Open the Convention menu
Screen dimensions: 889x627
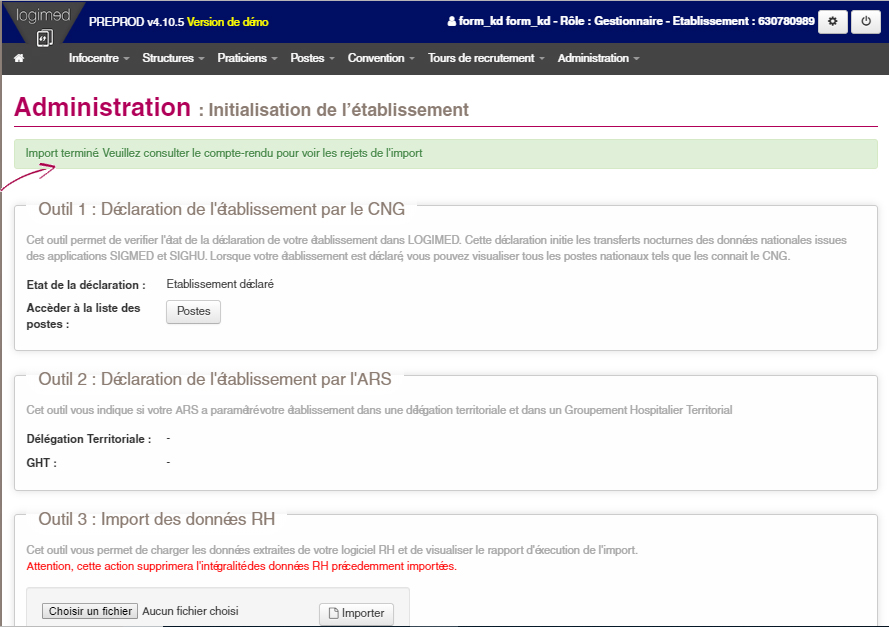tap(381, 58)
